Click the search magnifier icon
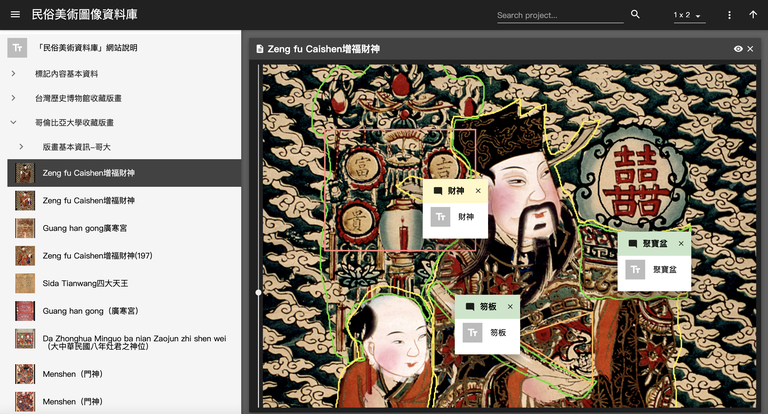The width and height of the screenshot is (768, 414). (x=635, y=14)
